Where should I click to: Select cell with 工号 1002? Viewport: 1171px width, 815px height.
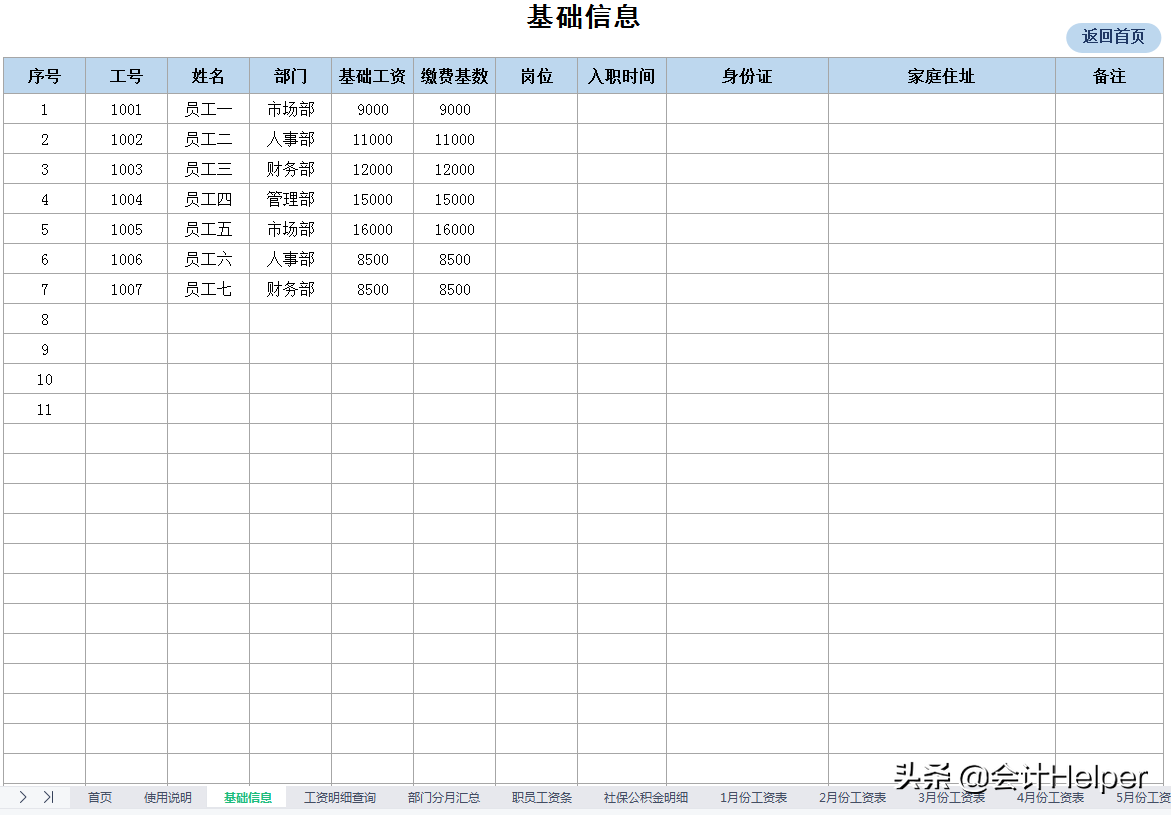(x=126, y=139)
